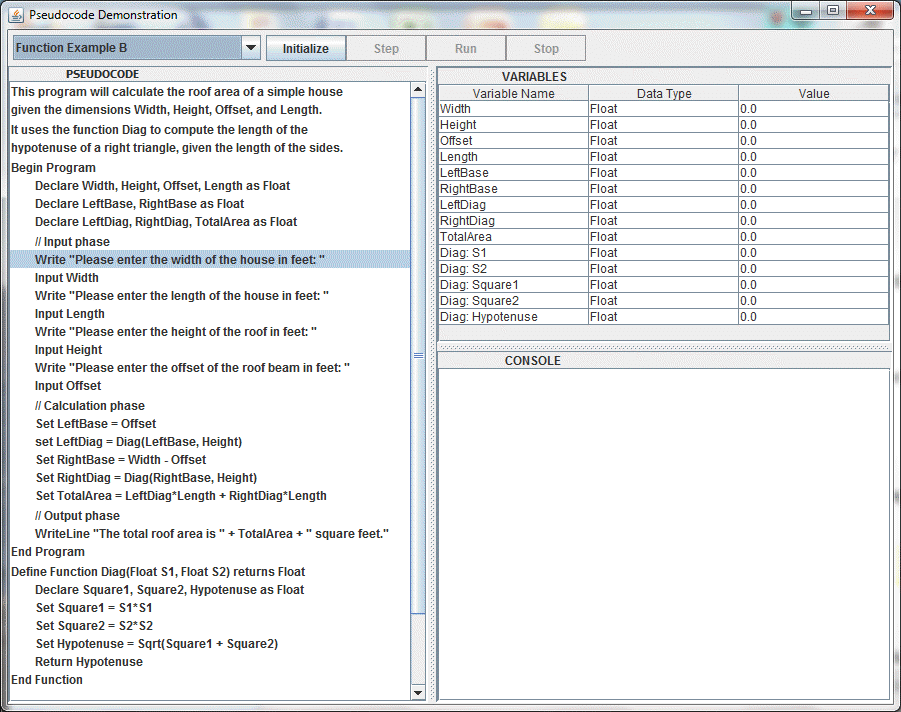Click the highlighted Write width prompt line
The height and width of the screenshot is (712, 901).
180,260
